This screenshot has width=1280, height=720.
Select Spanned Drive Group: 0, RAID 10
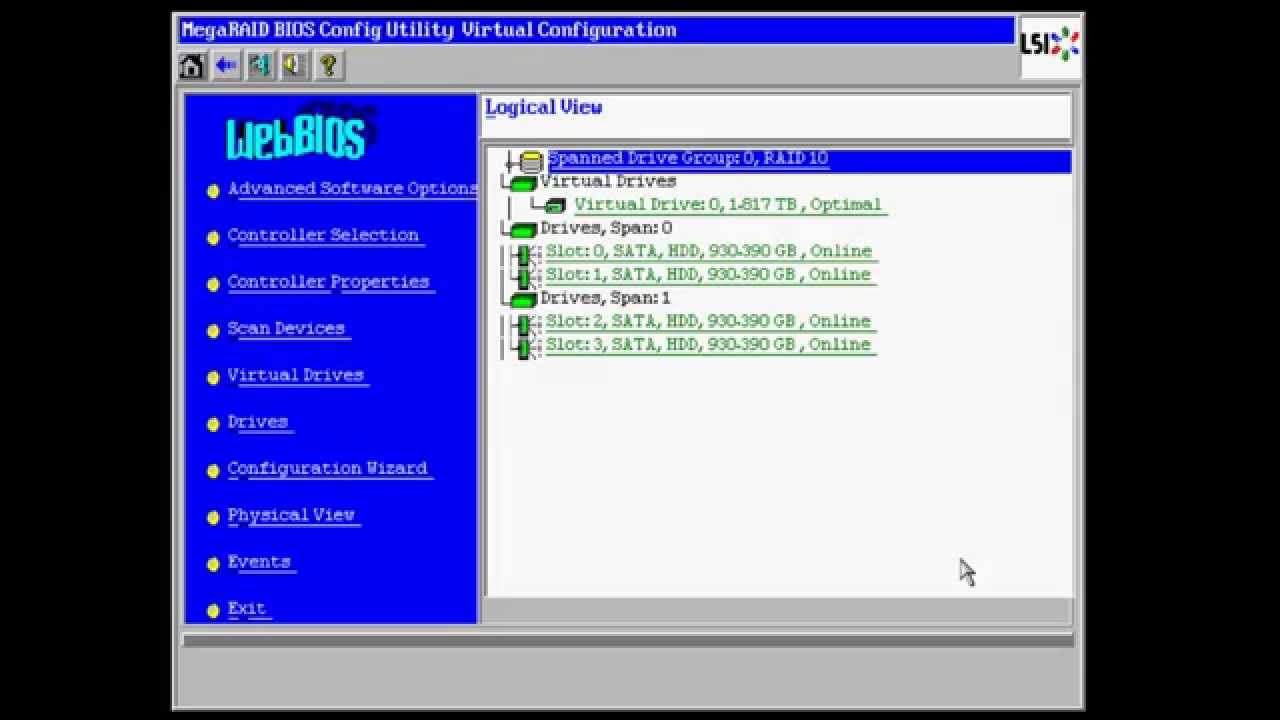[688, 158]
